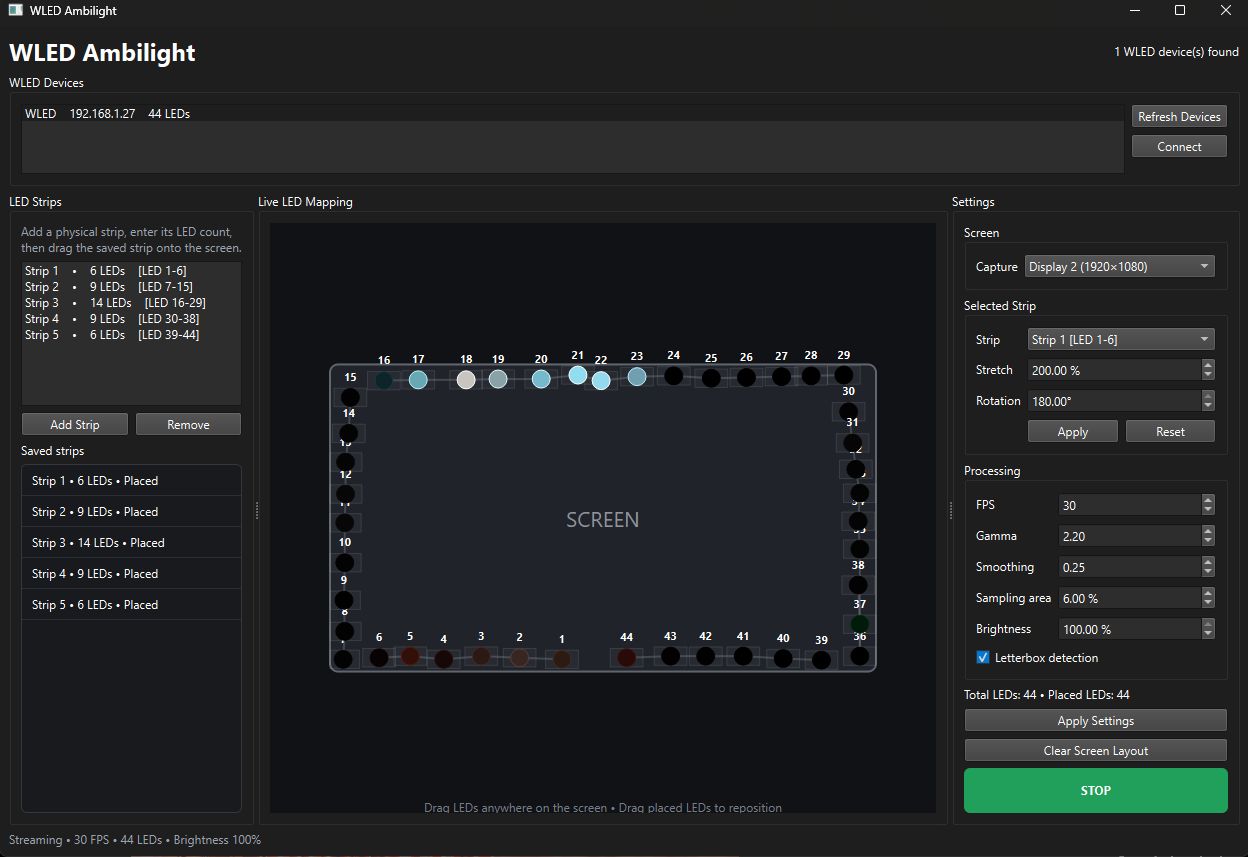Click the Rotation value field
Screen dimensions: 1248x857
coord(1114,401)
